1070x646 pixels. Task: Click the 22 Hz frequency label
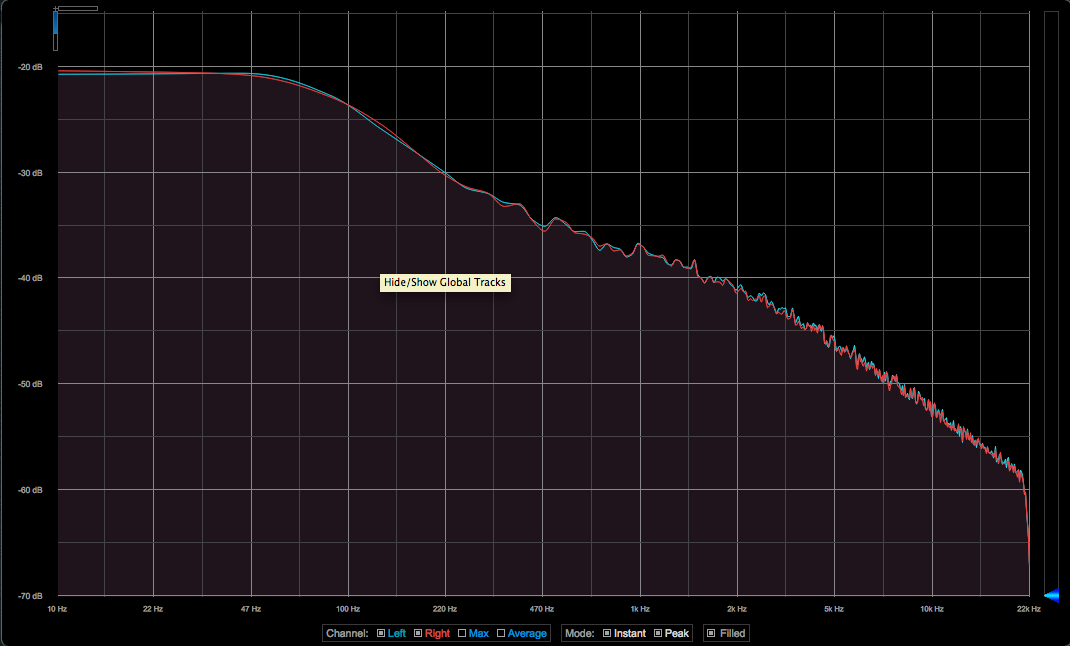pyautogui.click(x=153, y=608)
